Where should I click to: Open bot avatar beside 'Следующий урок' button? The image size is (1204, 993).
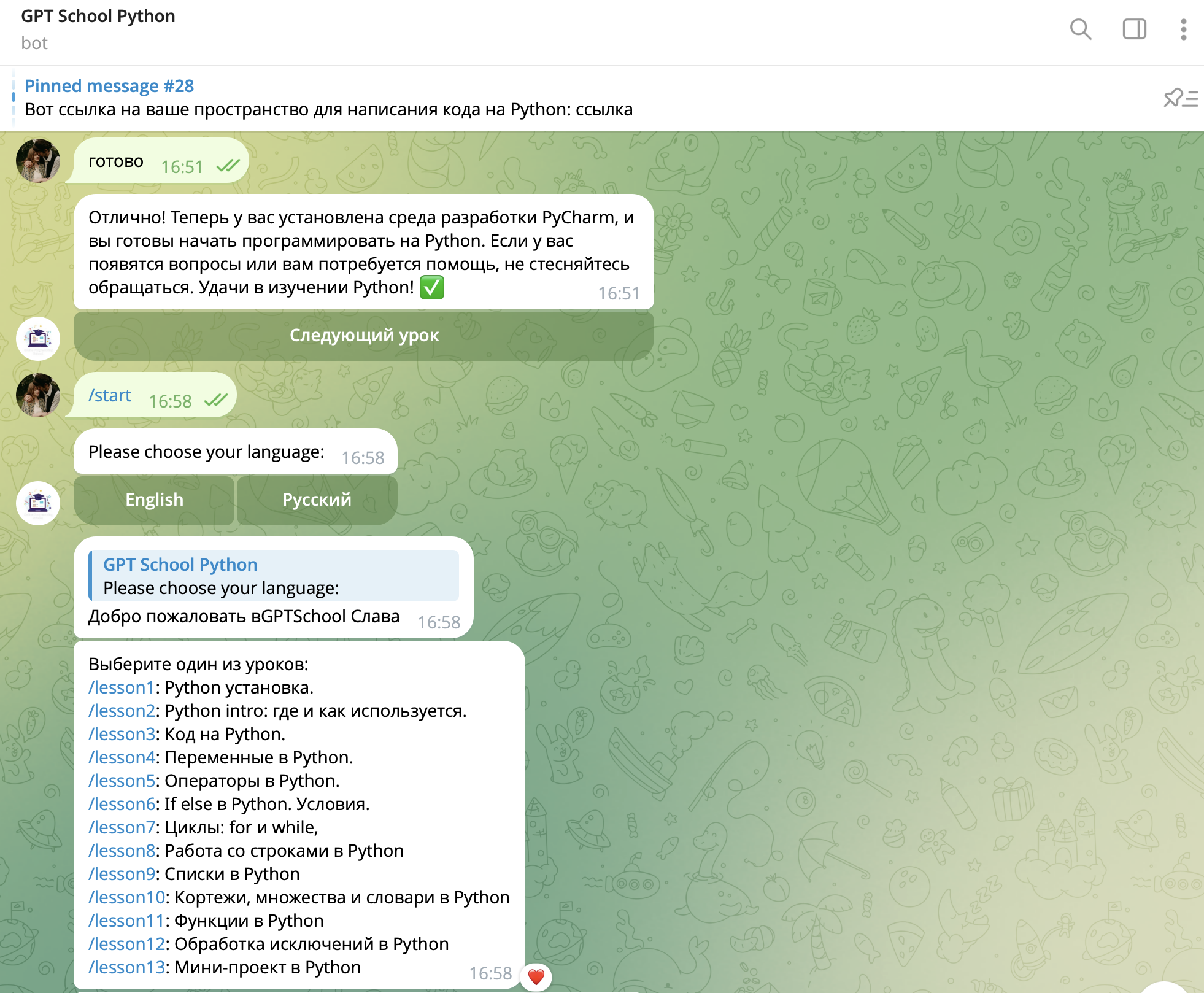[38, 339]
